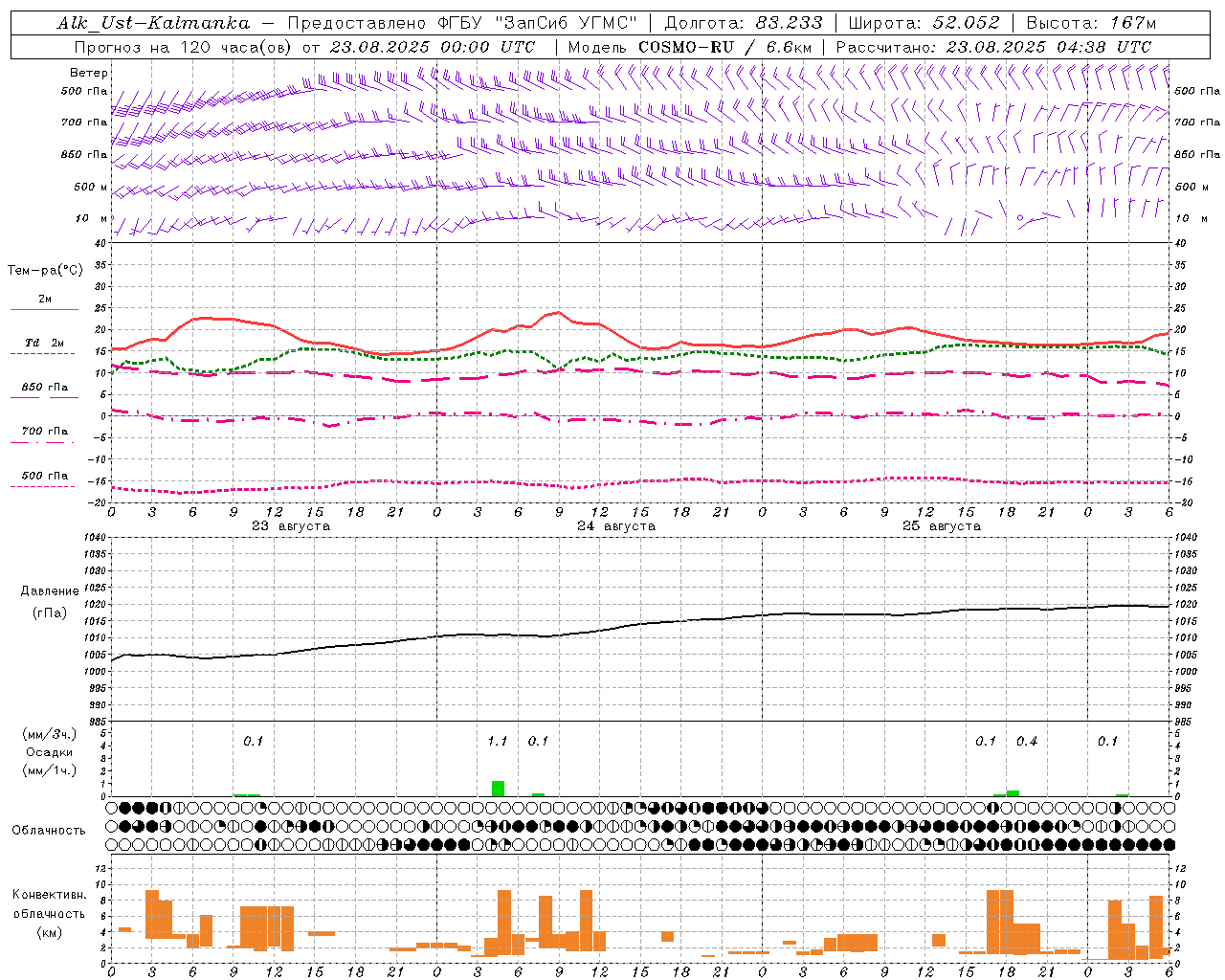The image size is (1225, 980).
Task: Click the 1.1 precipitation amount value
Action: tap(498, 742)
